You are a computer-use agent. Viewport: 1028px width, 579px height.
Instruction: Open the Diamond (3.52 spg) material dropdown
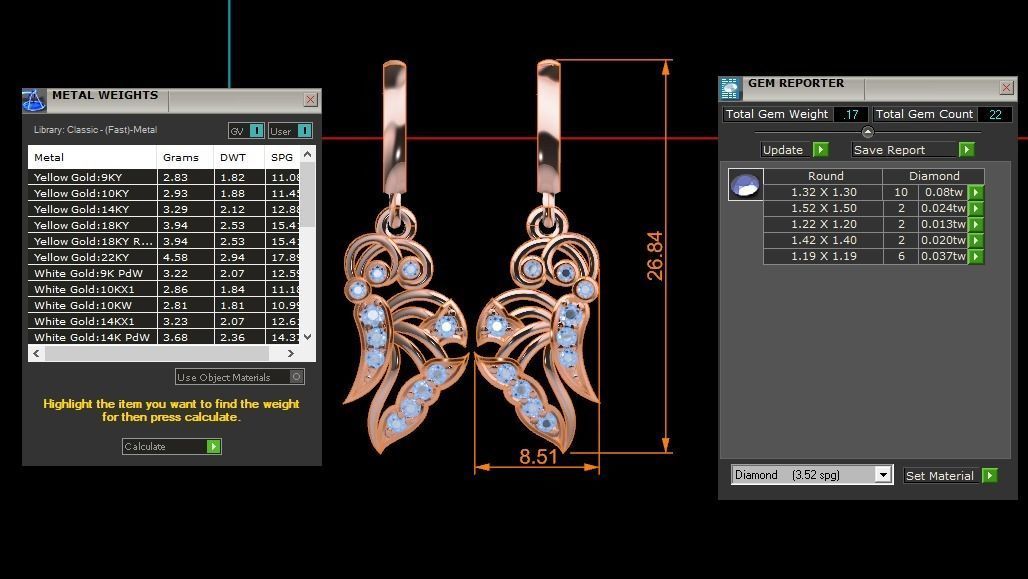tap(883, 475)
